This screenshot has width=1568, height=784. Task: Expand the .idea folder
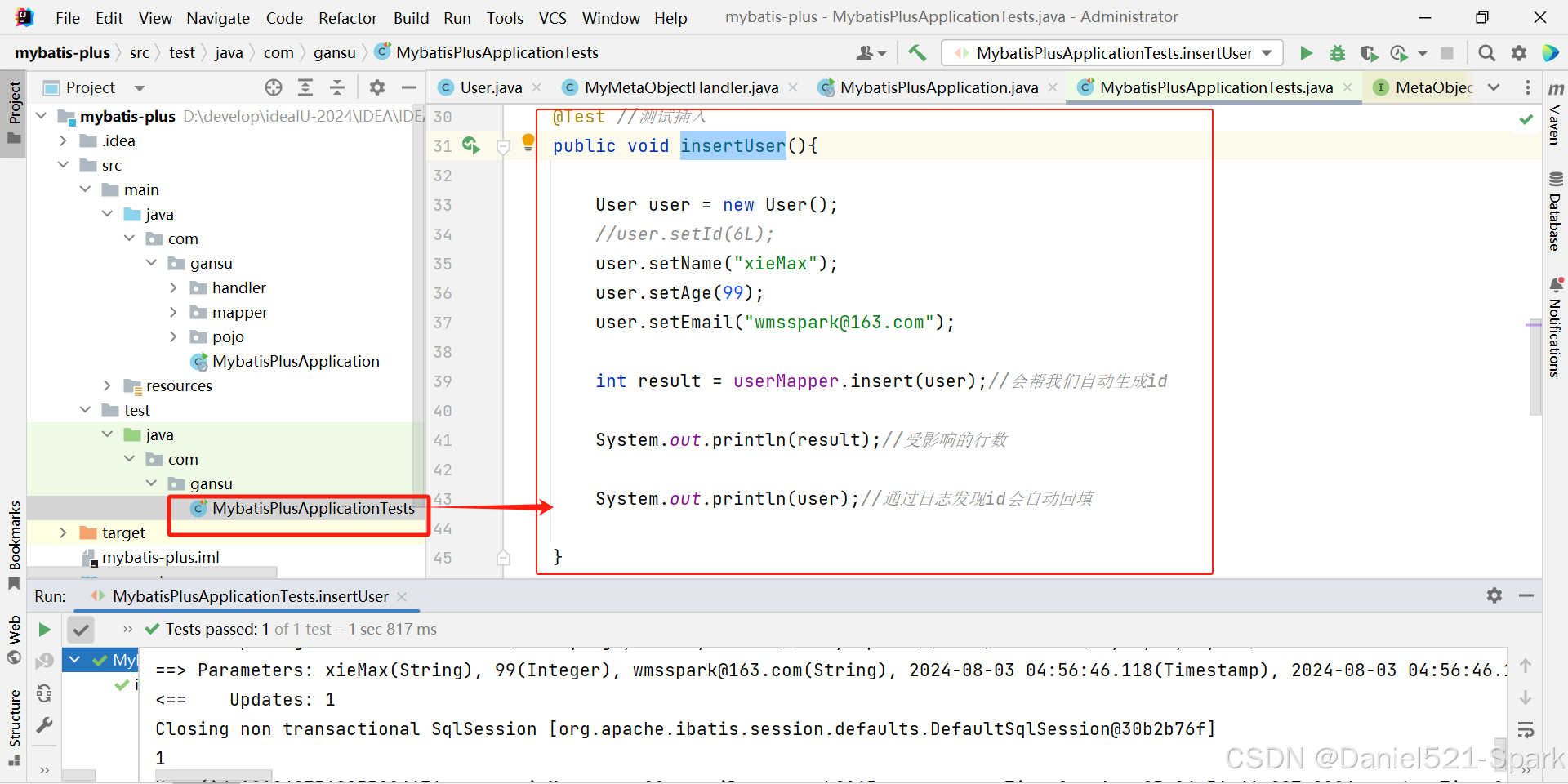click(63, 140)
